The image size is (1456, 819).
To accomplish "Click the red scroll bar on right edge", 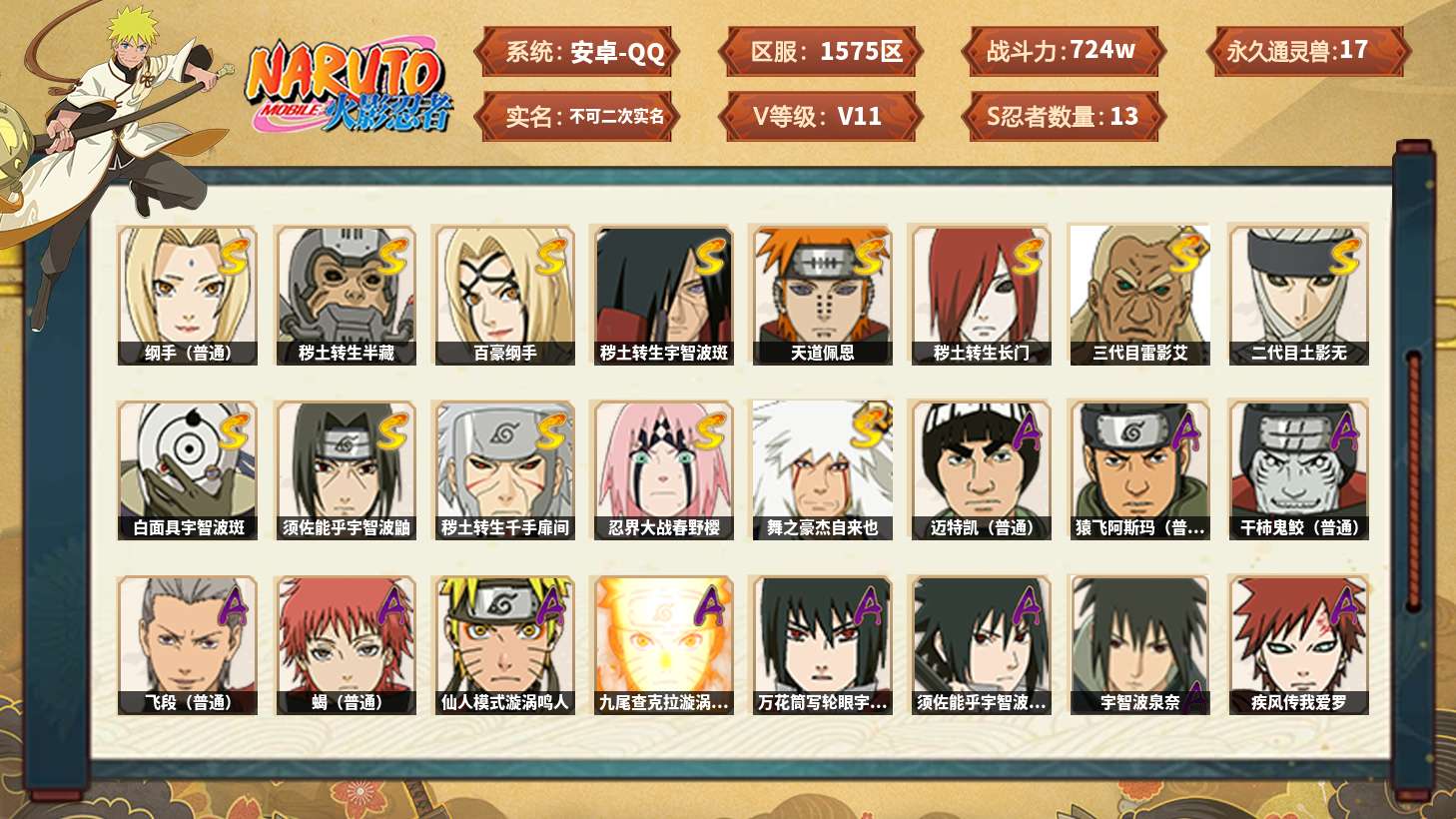I will [1413, 481].
